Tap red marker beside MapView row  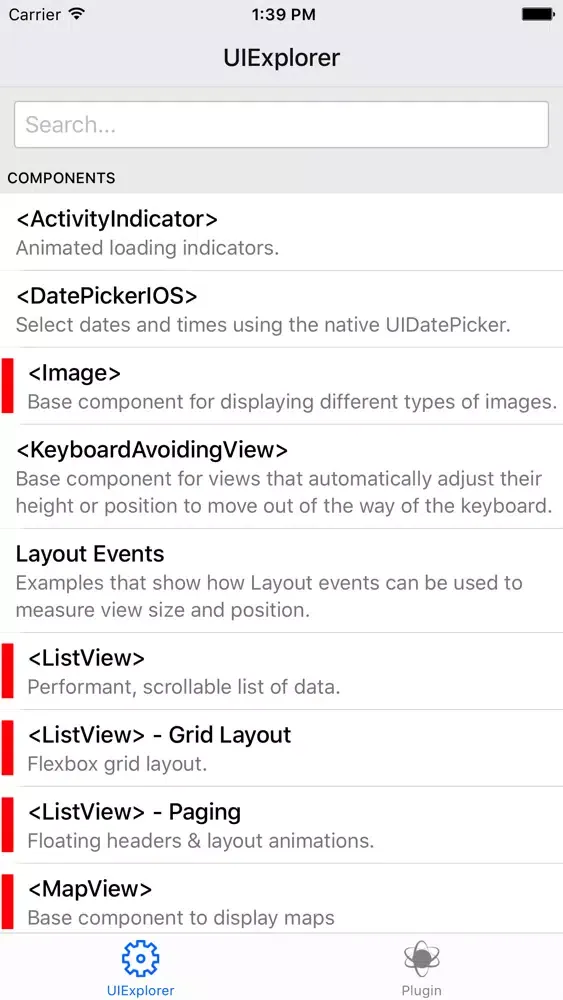pyautogui.click(x=7, y=901)
